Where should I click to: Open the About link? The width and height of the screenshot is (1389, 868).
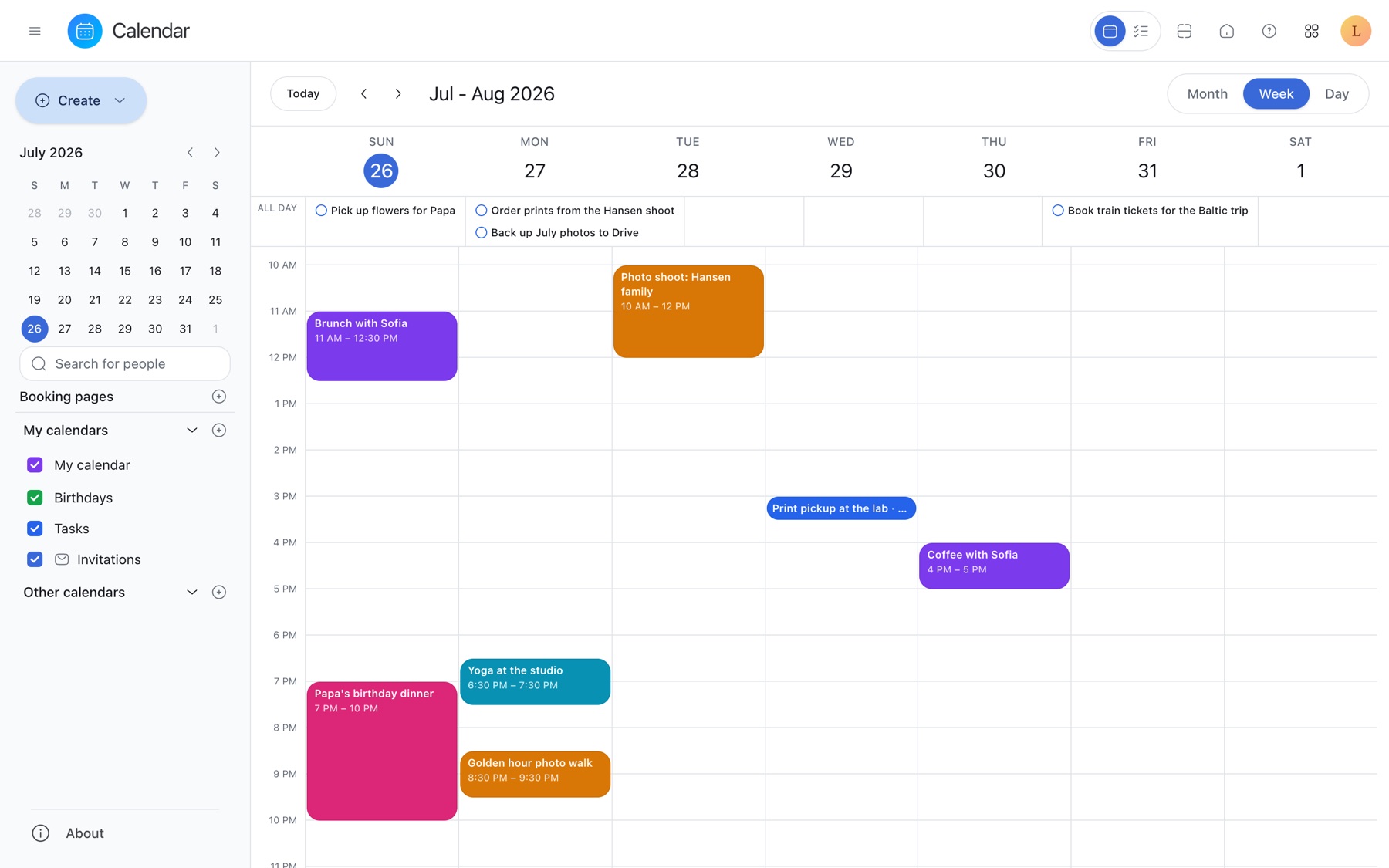coord(85,833)
